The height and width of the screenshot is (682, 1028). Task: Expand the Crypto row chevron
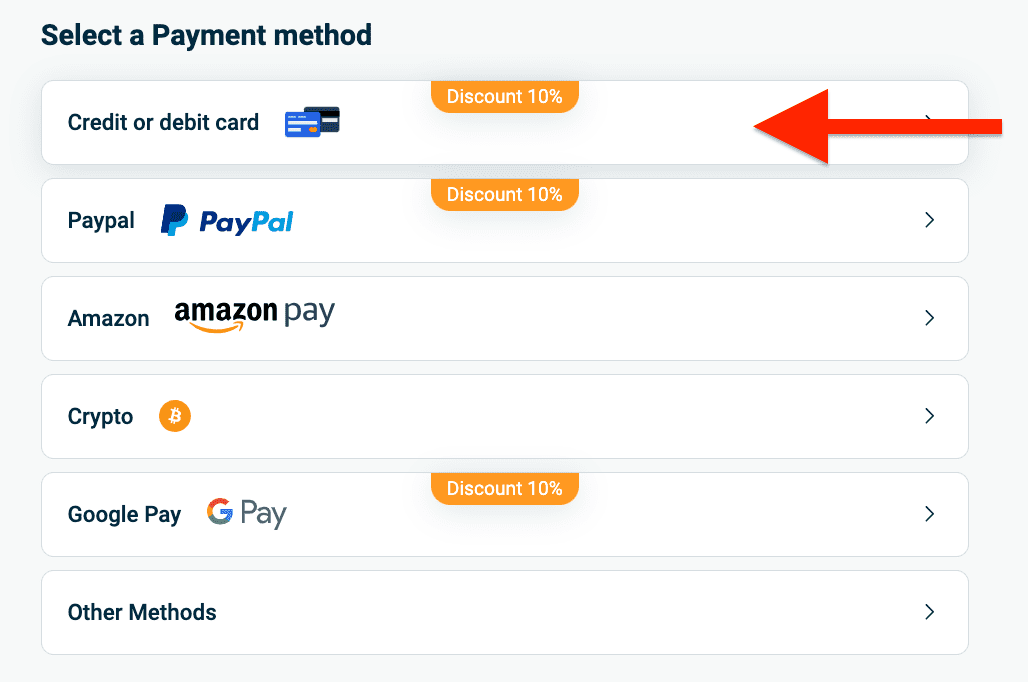point(929,416)
